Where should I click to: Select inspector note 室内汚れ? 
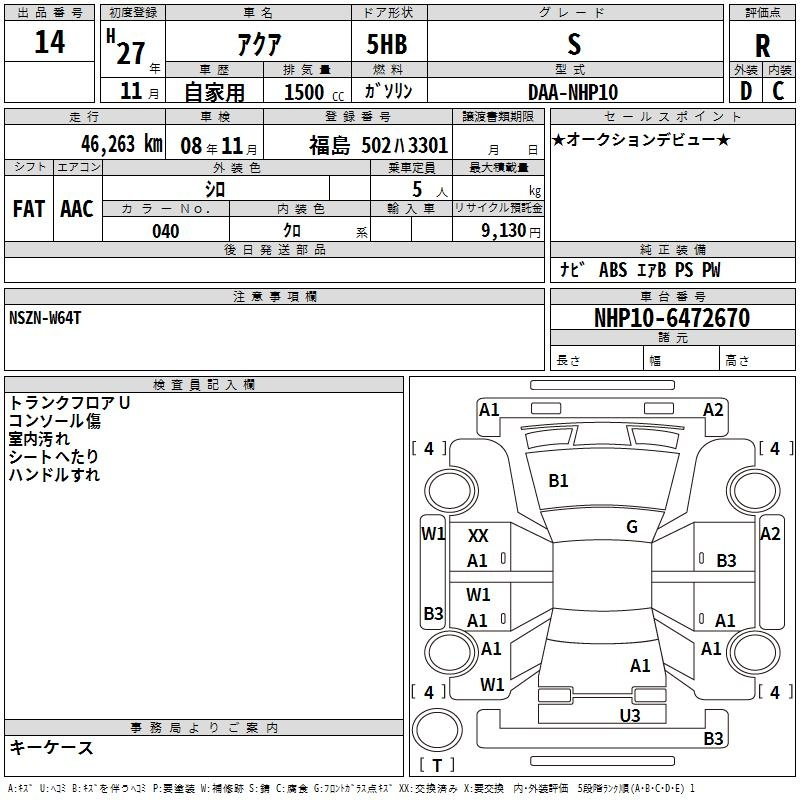pos(39,439)
